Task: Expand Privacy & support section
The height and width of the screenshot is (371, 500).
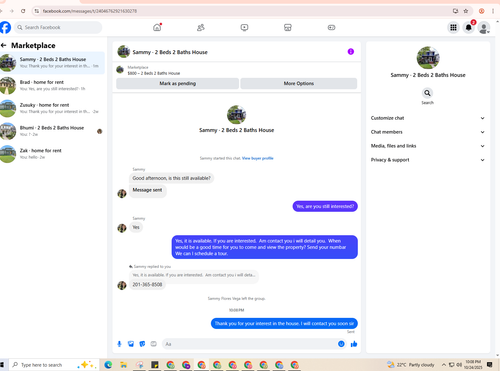Action: (428, 160)
